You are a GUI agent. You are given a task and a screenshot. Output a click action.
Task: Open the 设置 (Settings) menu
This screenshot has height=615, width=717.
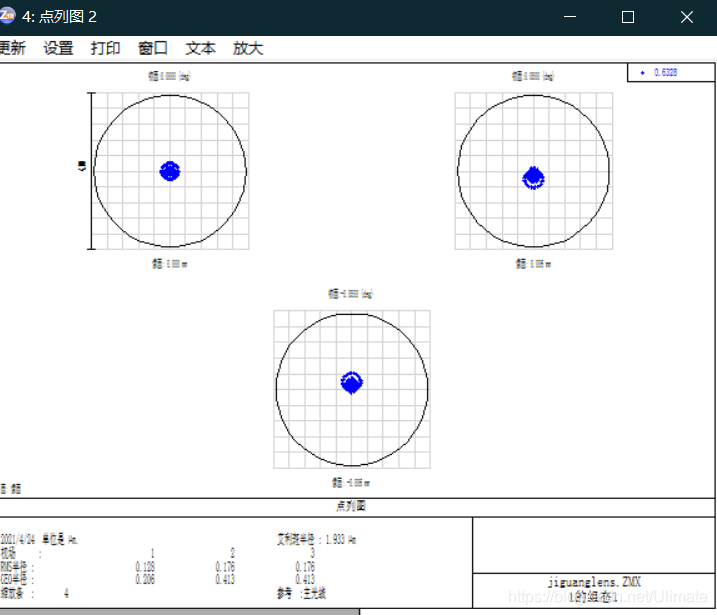click(58, 48)
